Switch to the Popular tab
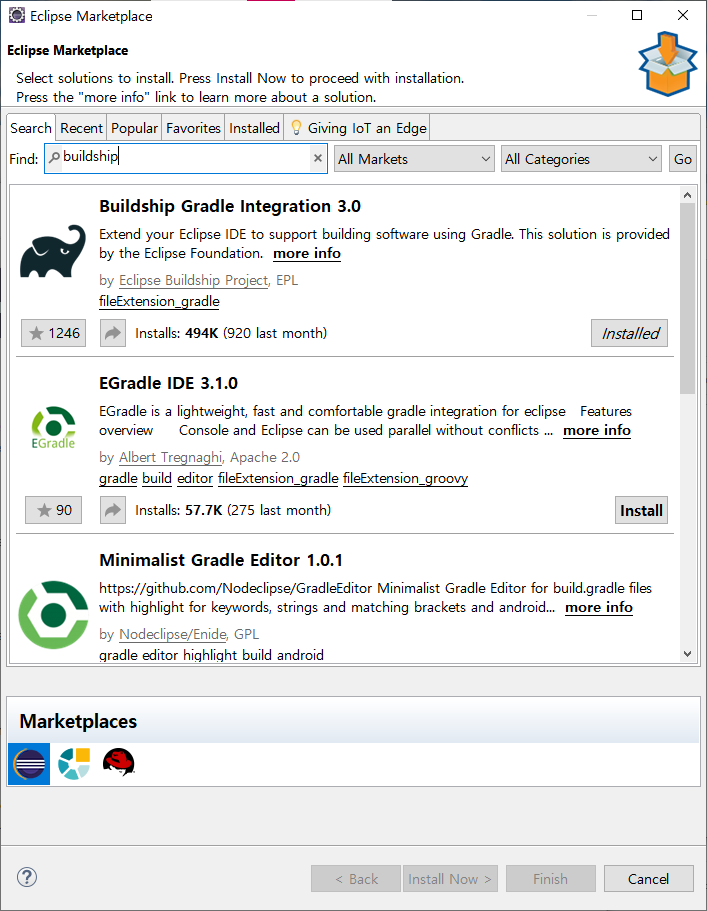 coord(134,128)
